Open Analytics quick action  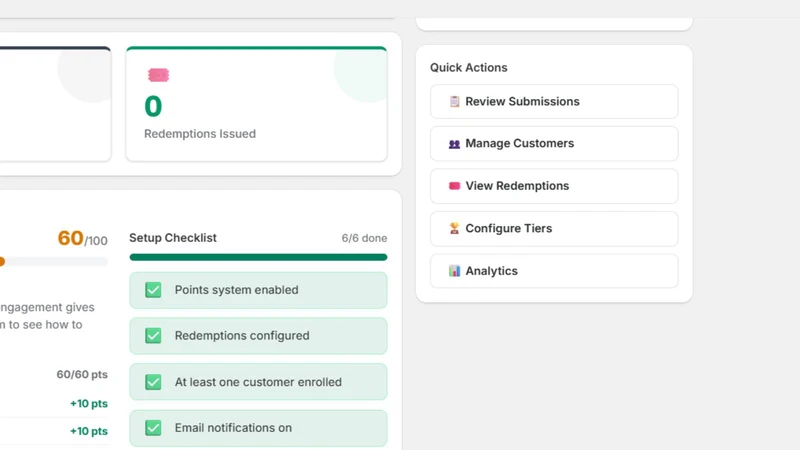pos(554,271)
